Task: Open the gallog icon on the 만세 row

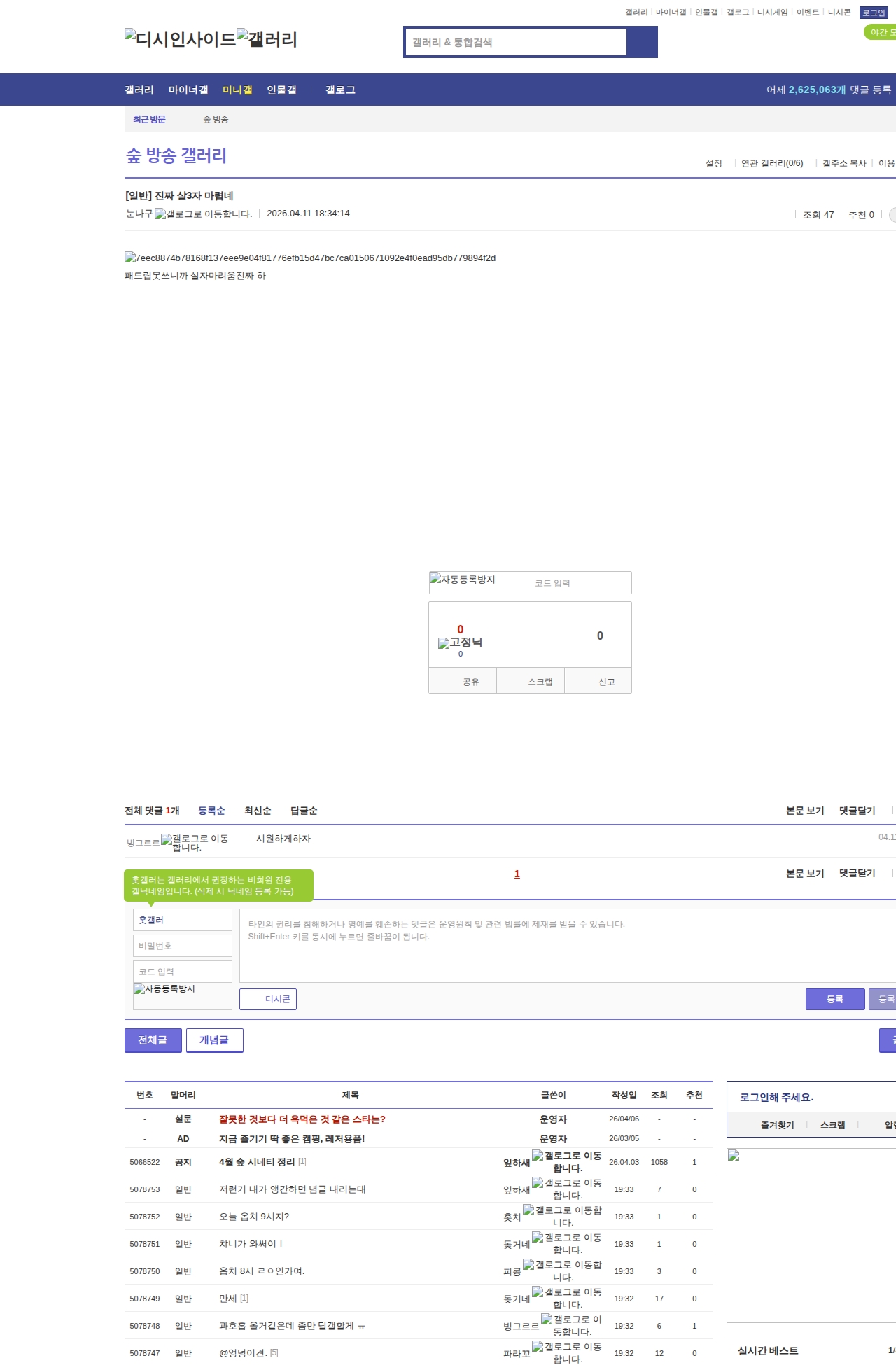Action: [x=567, y=1298]
